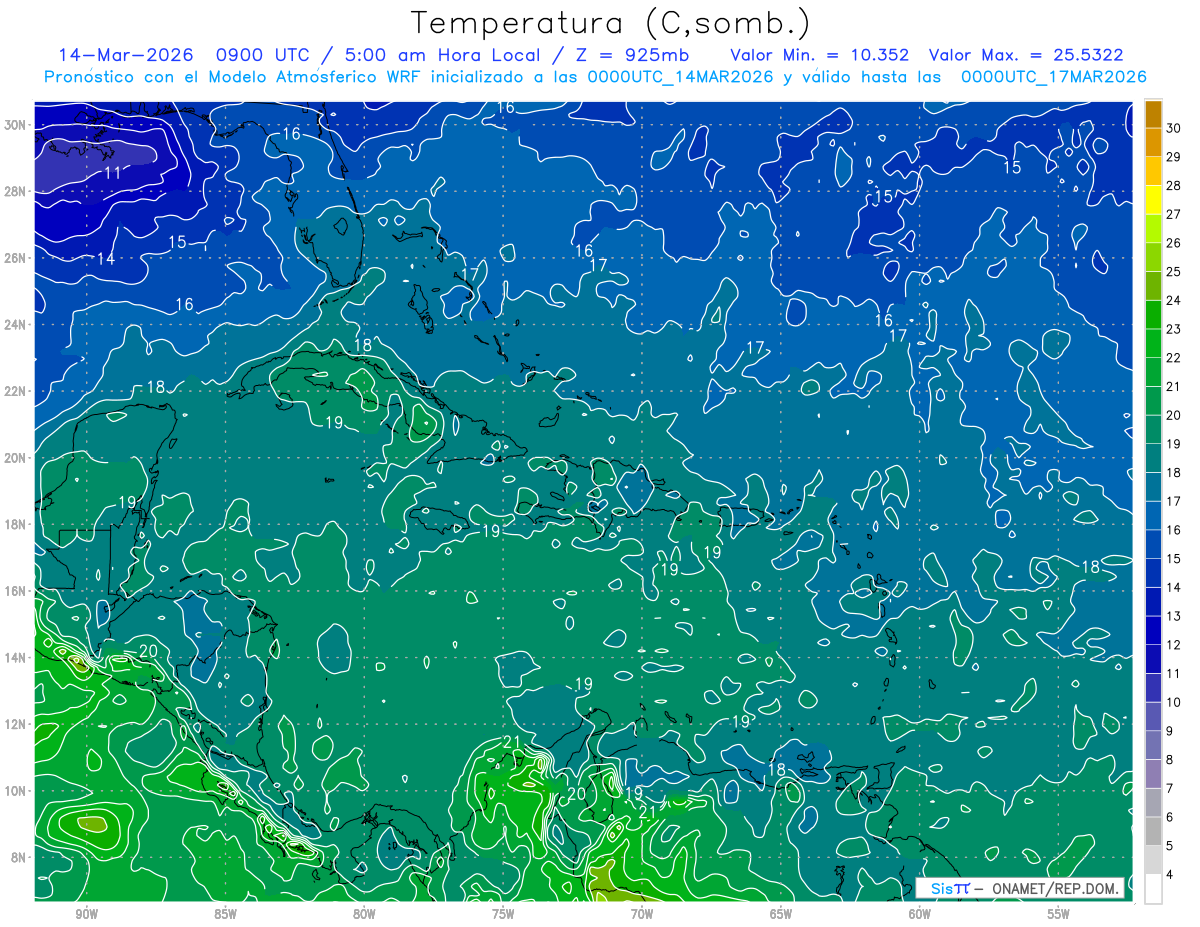This screenshot has height=927, width=1200.
Task: Click yellow color bar segment between 27 and 28
Action: (x=1153, y=199)
